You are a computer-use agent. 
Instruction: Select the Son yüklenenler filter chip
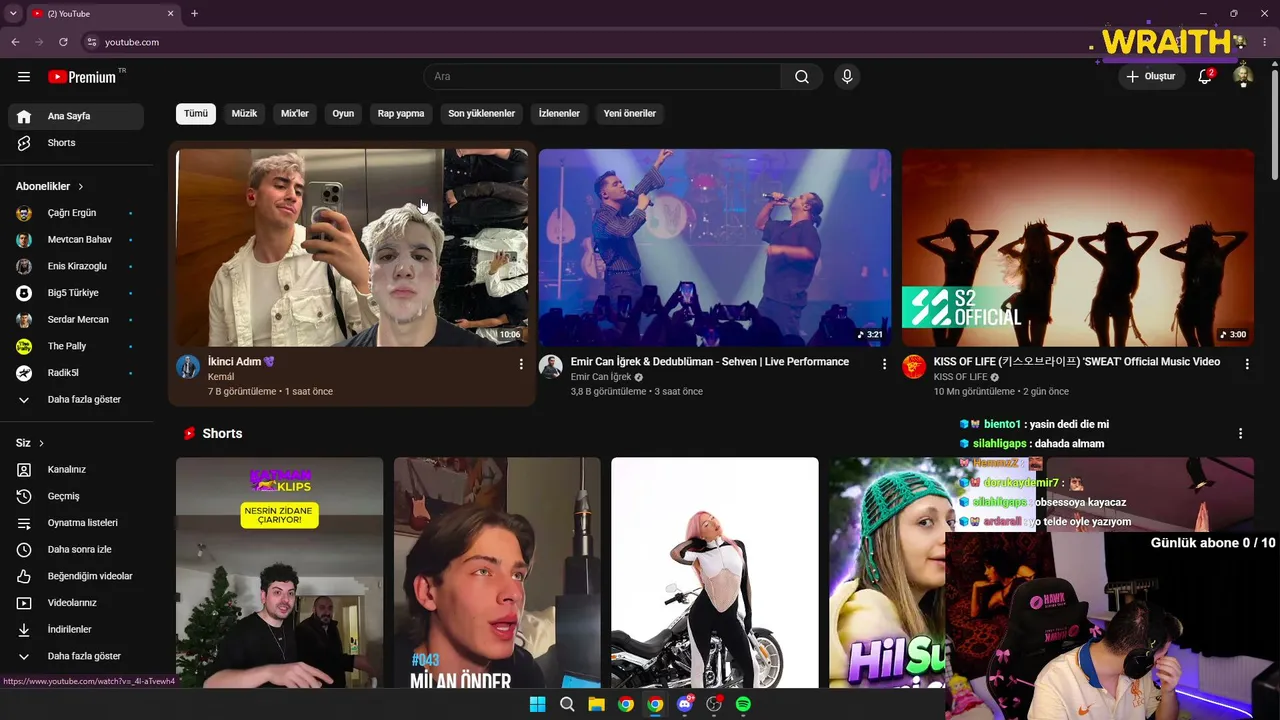click(481, 113)
